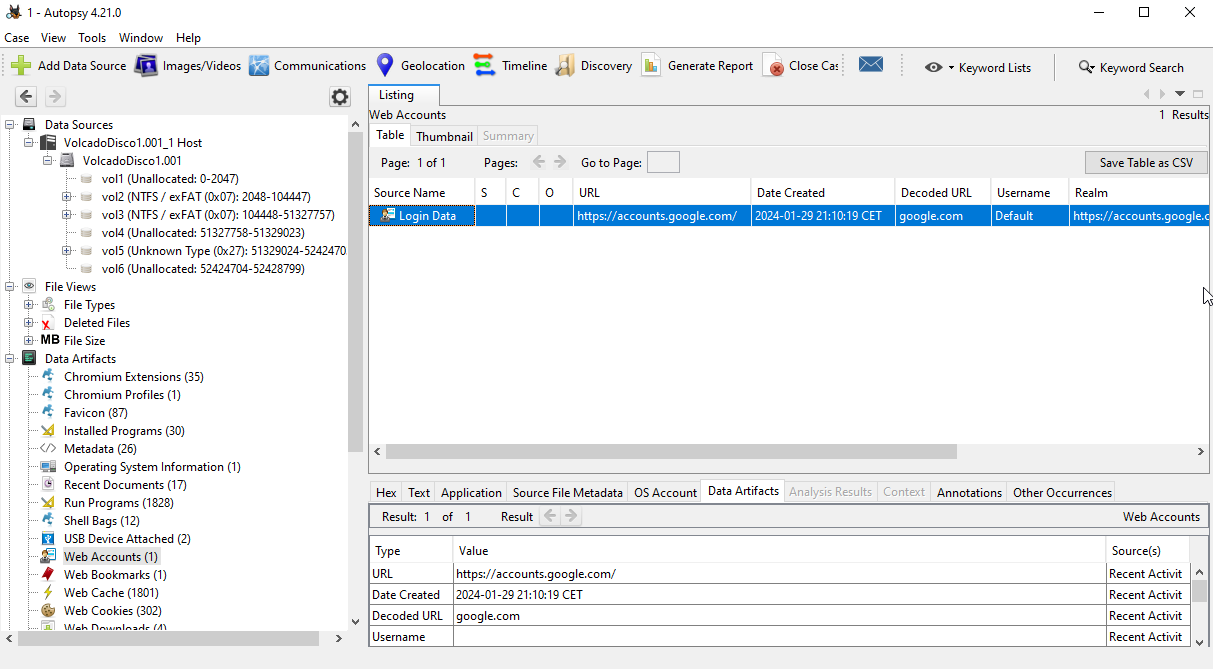Open the Case menu
Image resolution: width=1213 pixels, height=669 pixels.
16,38
